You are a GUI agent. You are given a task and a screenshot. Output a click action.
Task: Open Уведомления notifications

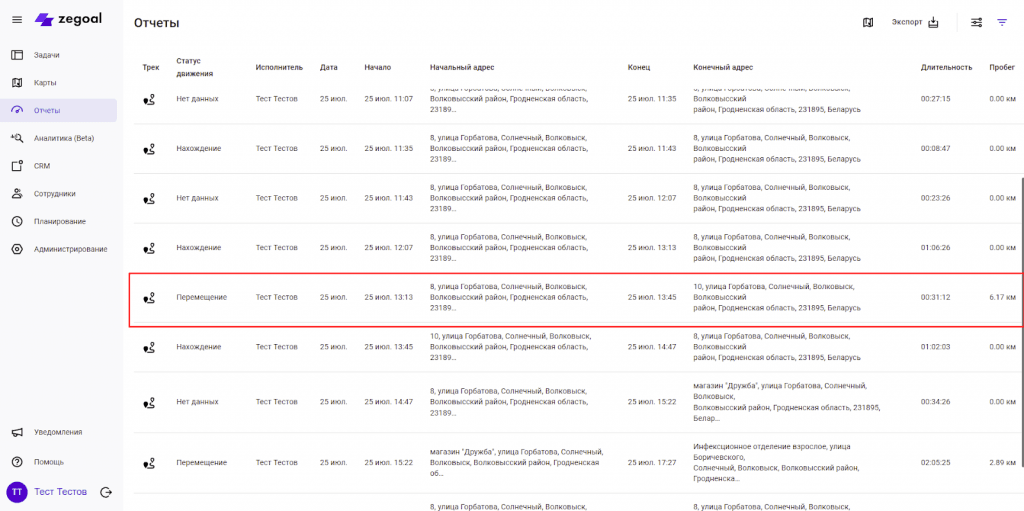[58, 432]
